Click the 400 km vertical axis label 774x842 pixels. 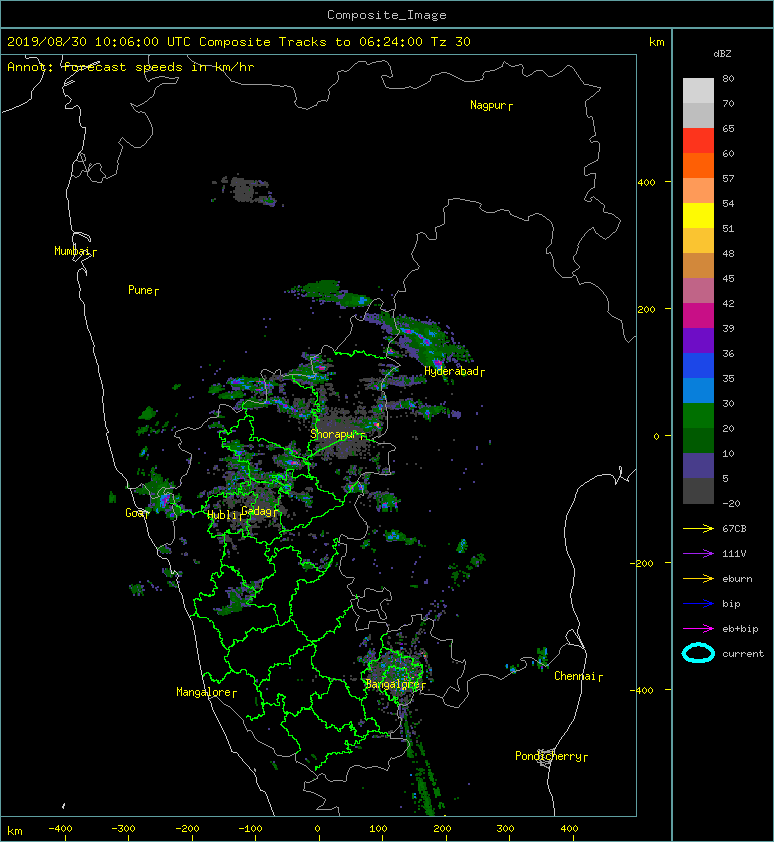click(646, 183)
